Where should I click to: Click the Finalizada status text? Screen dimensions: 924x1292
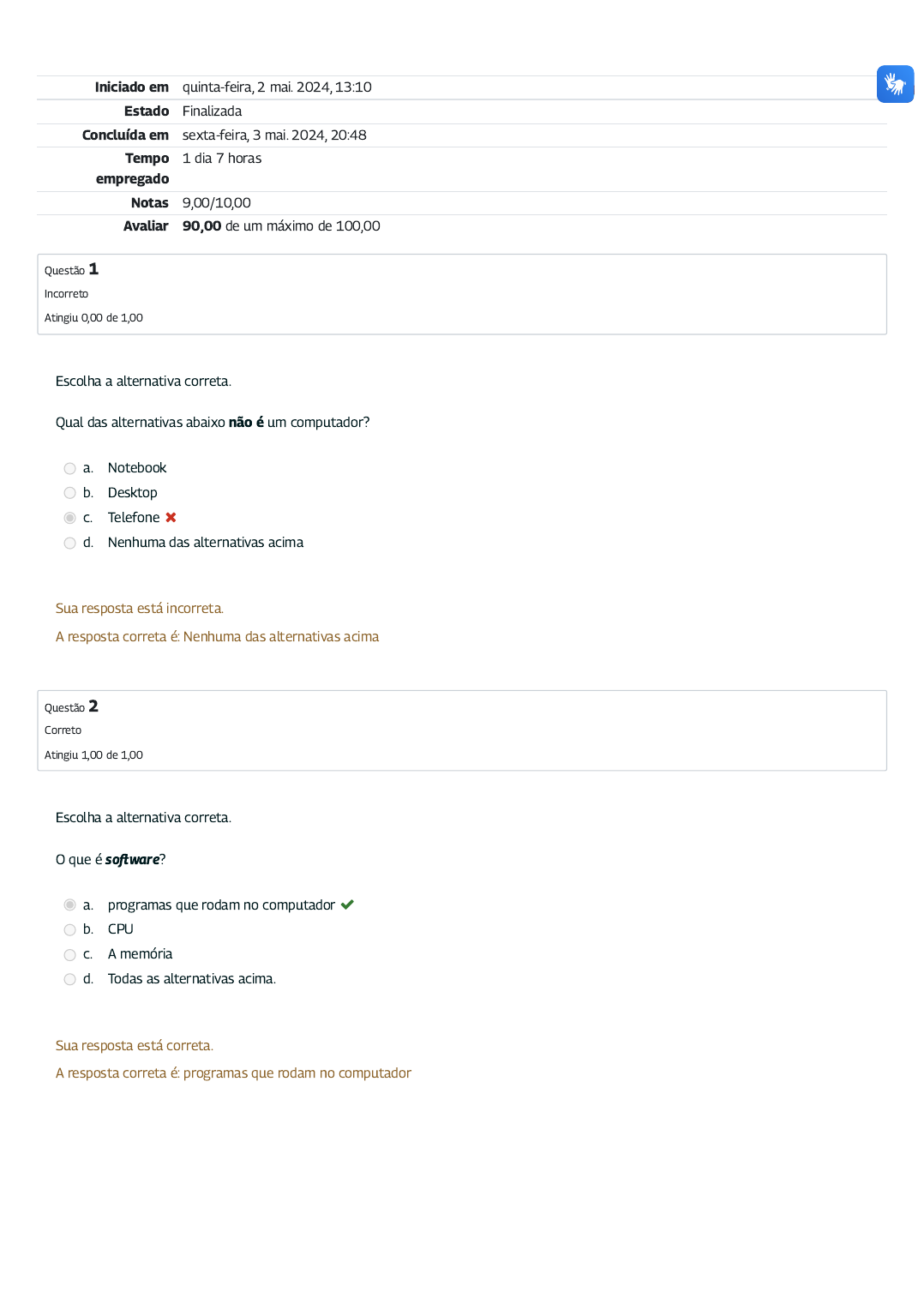(x=212, y=111)
